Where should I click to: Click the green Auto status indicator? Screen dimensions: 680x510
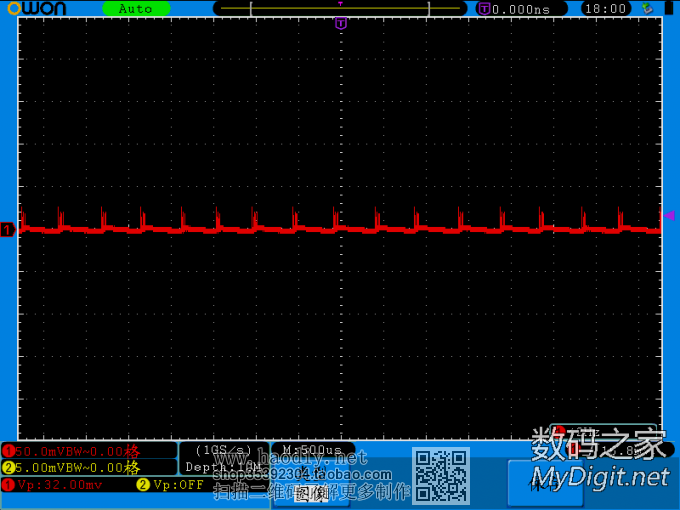click(x=136, y=8)
